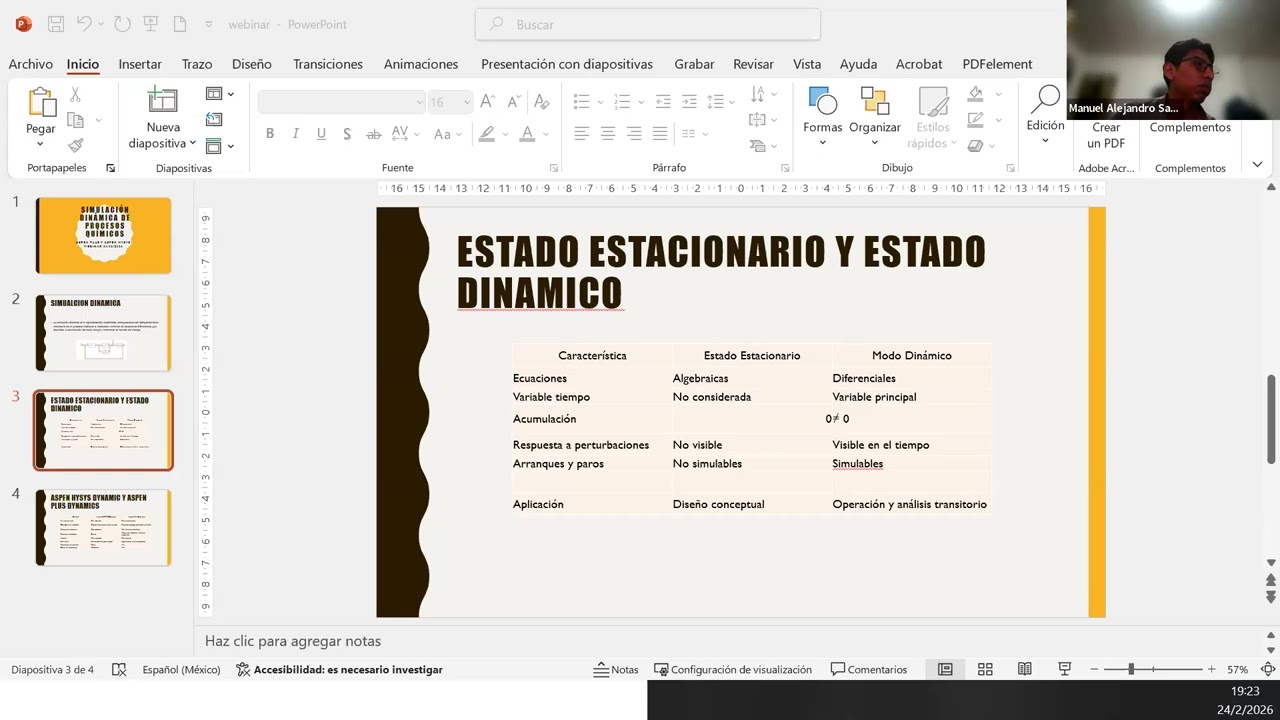Start Slide Show from status bar

(x=1065, y=669)
